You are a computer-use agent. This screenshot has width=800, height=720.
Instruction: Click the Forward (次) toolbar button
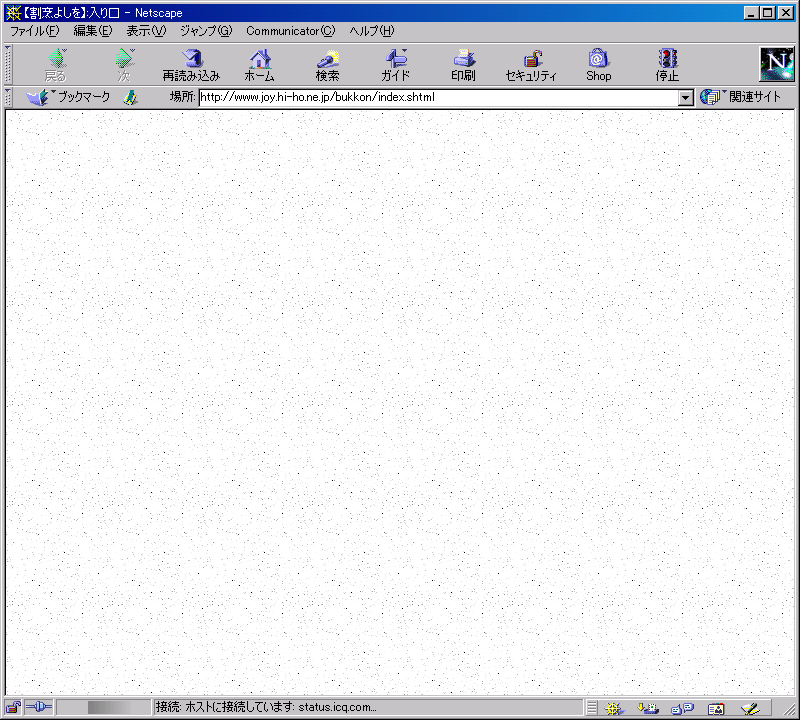point(124,65)
